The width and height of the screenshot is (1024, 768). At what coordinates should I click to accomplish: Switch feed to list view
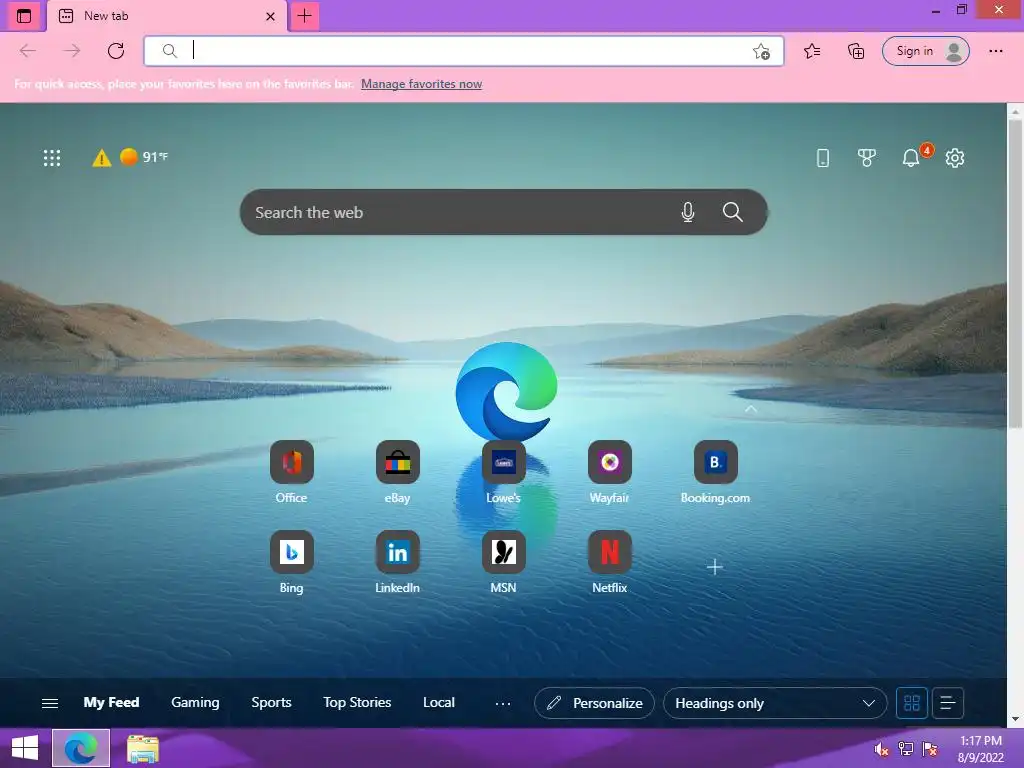click(x=948, y=703)
